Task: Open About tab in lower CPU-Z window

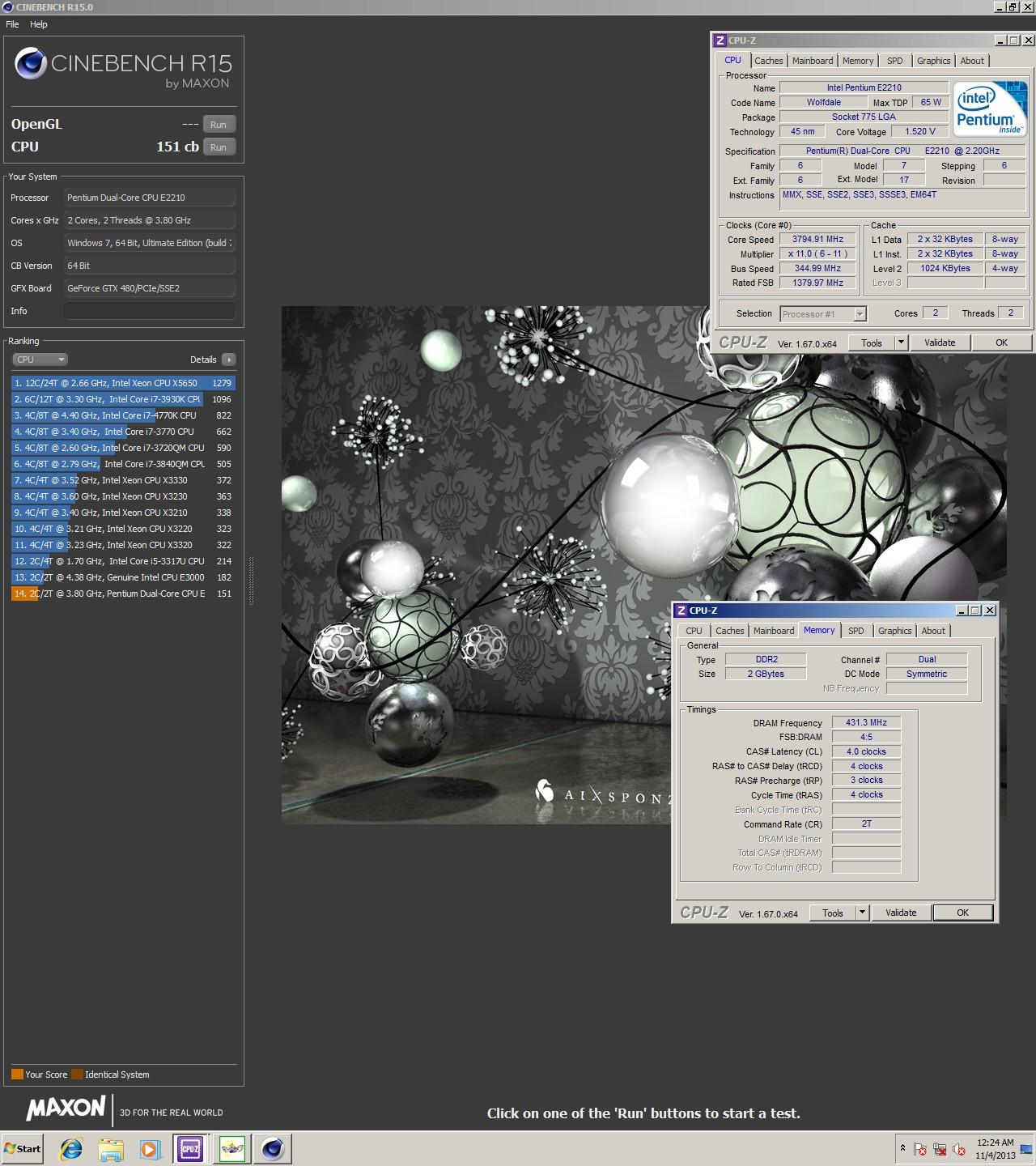Action: click(x=933, y=631)
